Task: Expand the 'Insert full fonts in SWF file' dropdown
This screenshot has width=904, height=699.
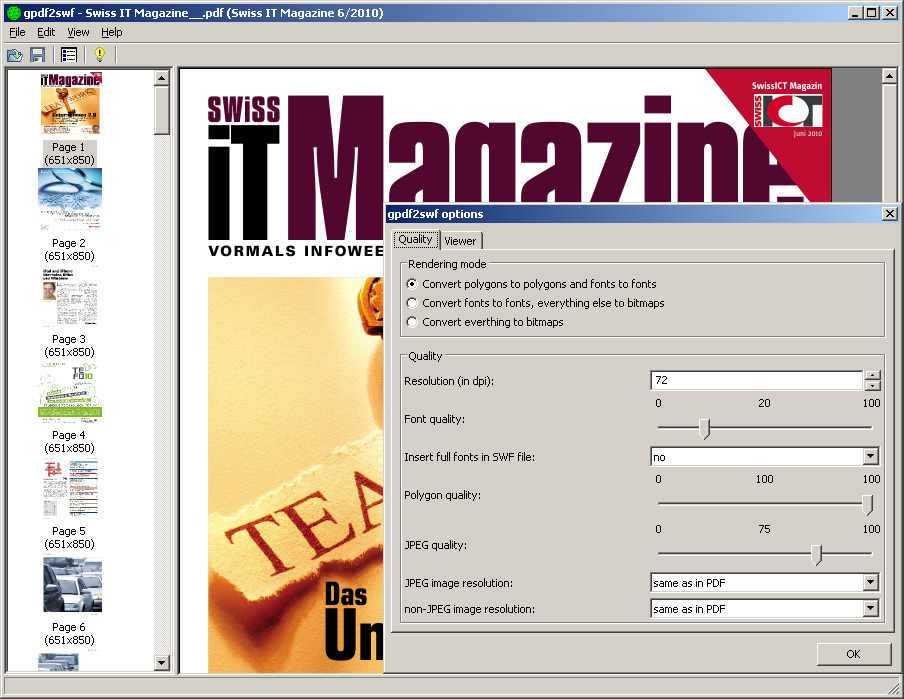Action: tap(871, 457)
